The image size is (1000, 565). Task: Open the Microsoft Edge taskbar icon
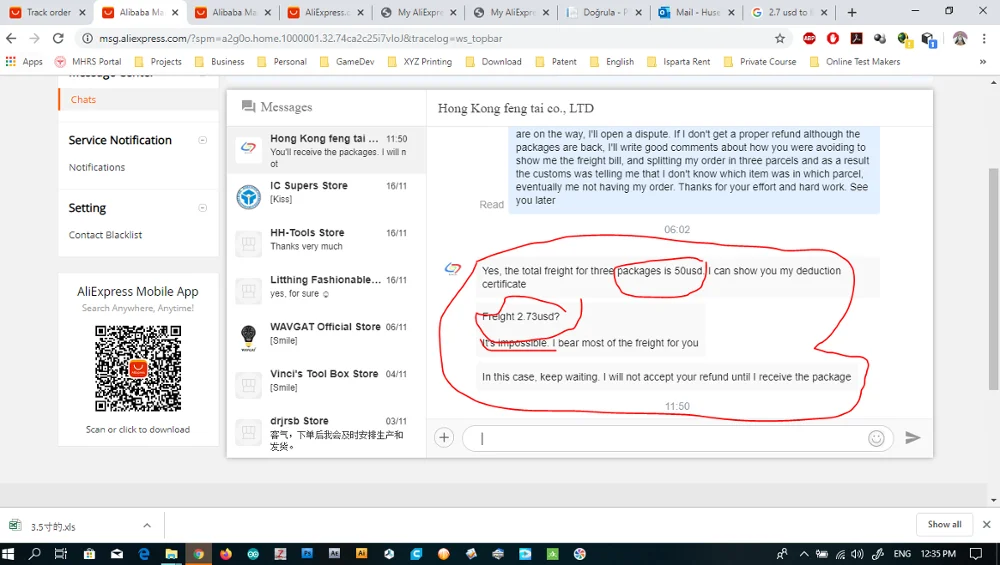click(x=144, y=554)
